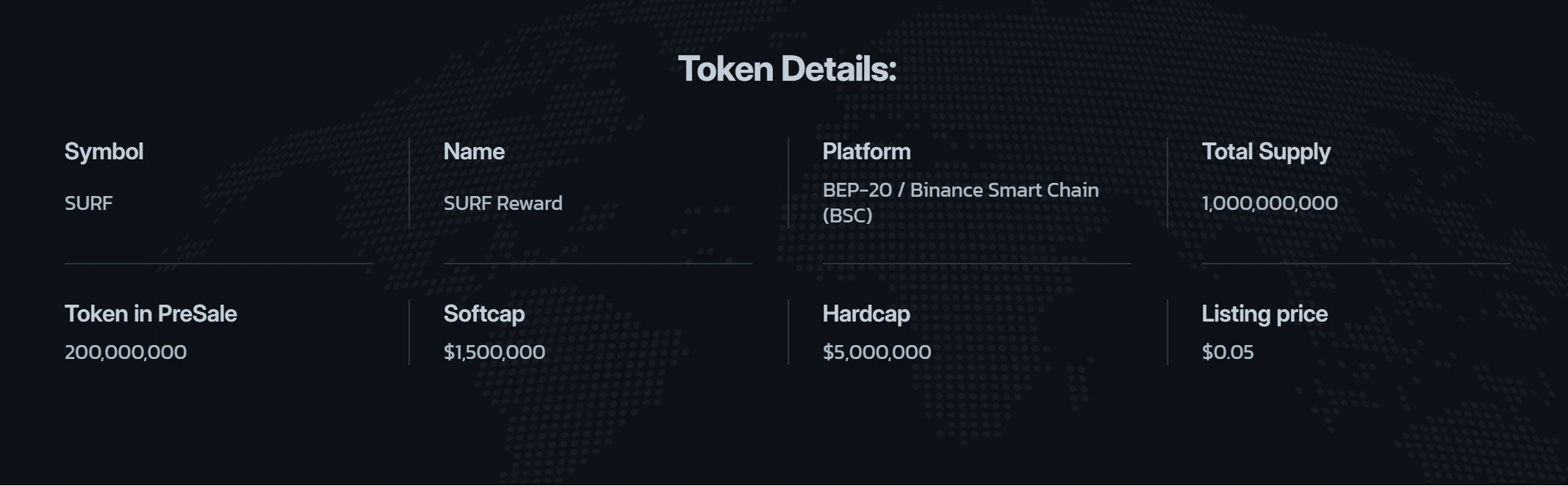Viewport: 1568px width, 486px height.
Task: Click the SURF symbol value
Action: (x=88, y=203)
